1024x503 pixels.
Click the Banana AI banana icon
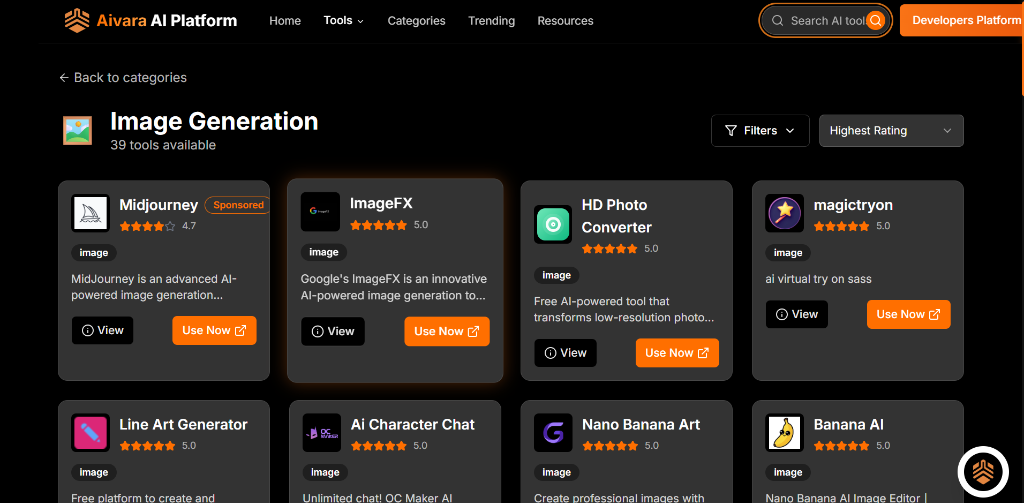point(784,432)
